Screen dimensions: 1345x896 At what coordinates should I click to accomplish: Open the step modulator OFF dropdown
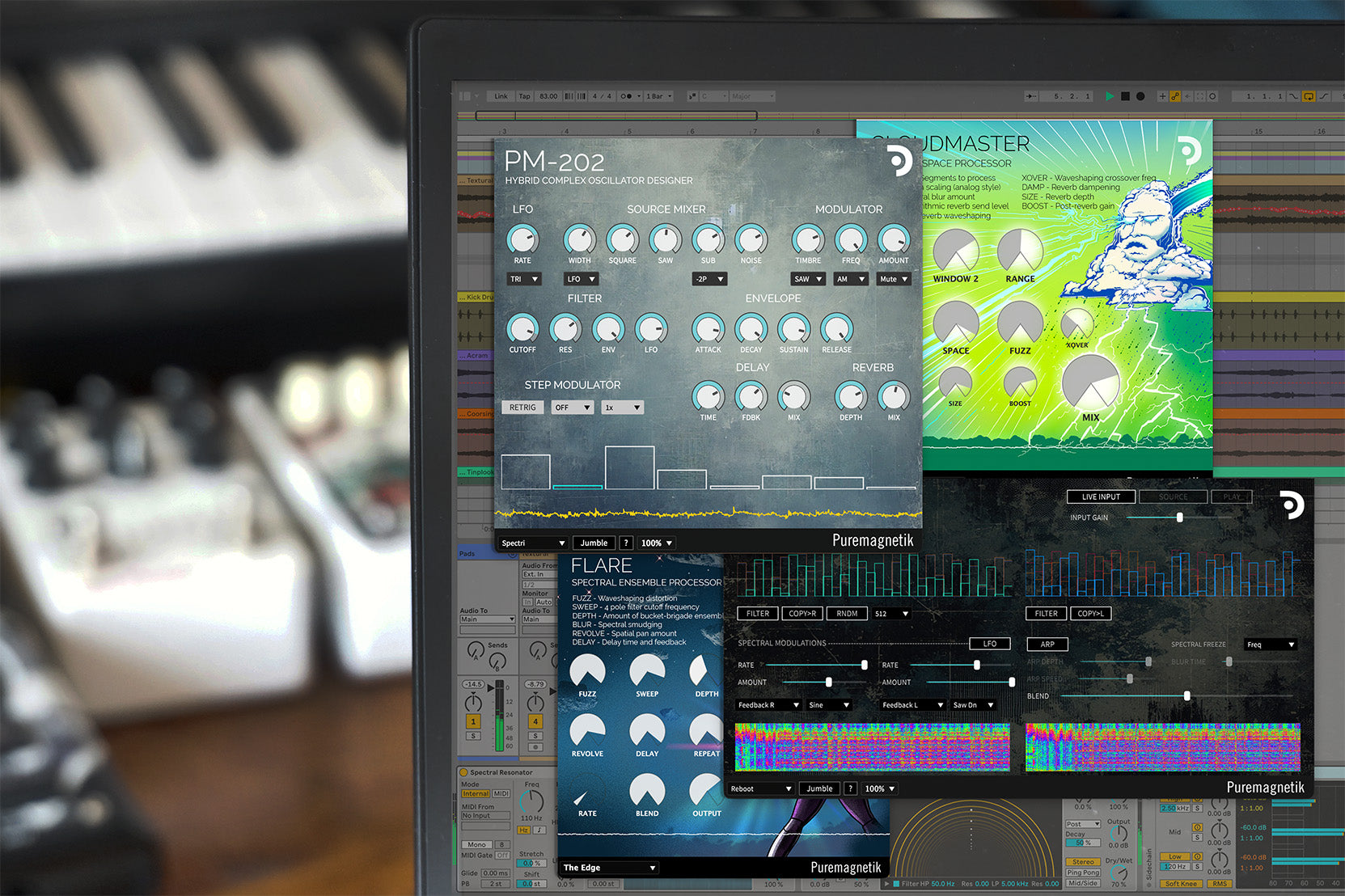pos(573,408)
